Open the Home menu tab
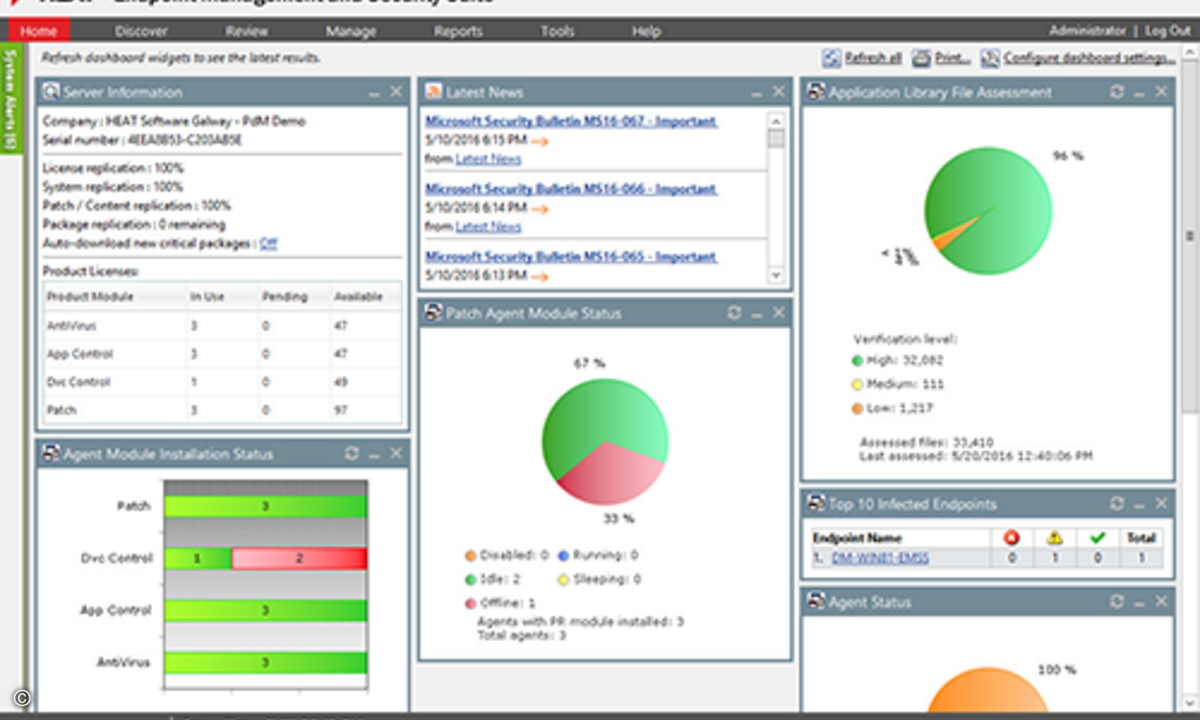This screenshot has height=720, width=1200. tap(39, 31)
